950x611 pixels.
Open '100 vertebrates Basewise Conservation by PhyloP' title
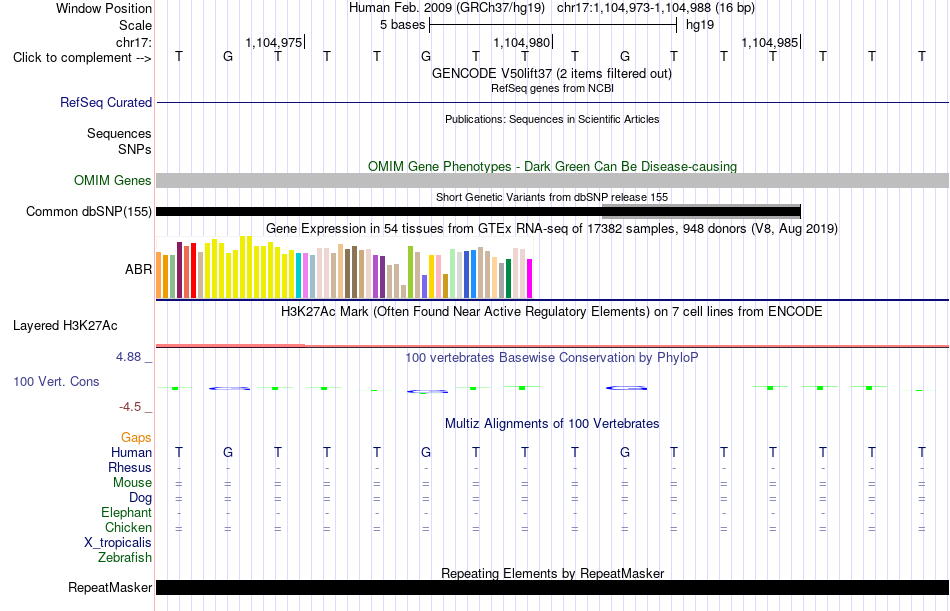pos(552,358)
